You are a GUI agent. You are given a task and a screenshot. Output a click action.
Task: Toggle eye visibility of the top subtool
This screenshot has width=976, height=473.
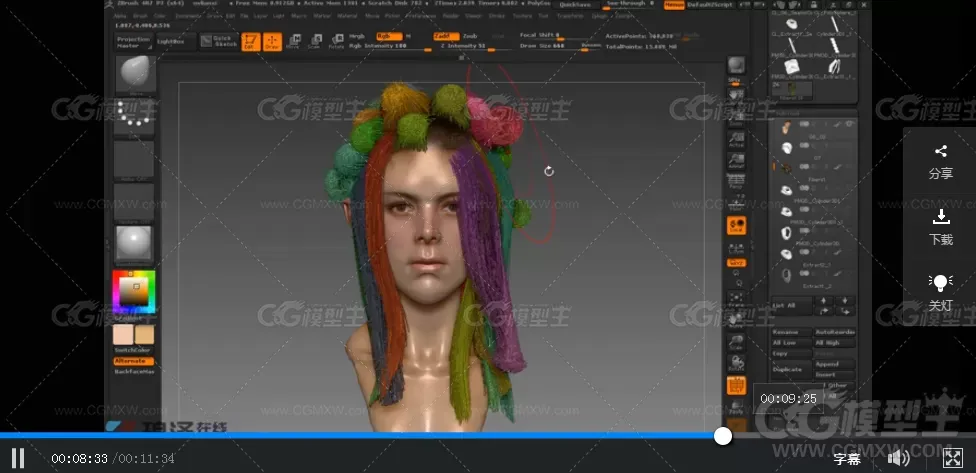(x=849, y=124)
